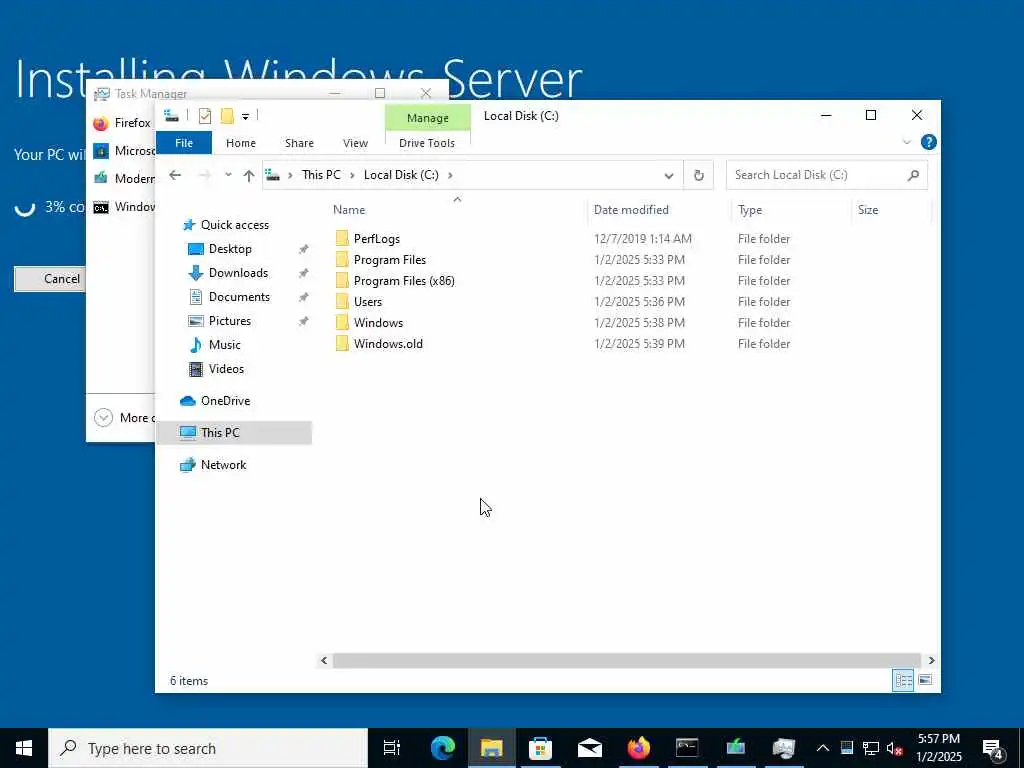Click the horizontal scrollbar left arrow

[324, 660]
